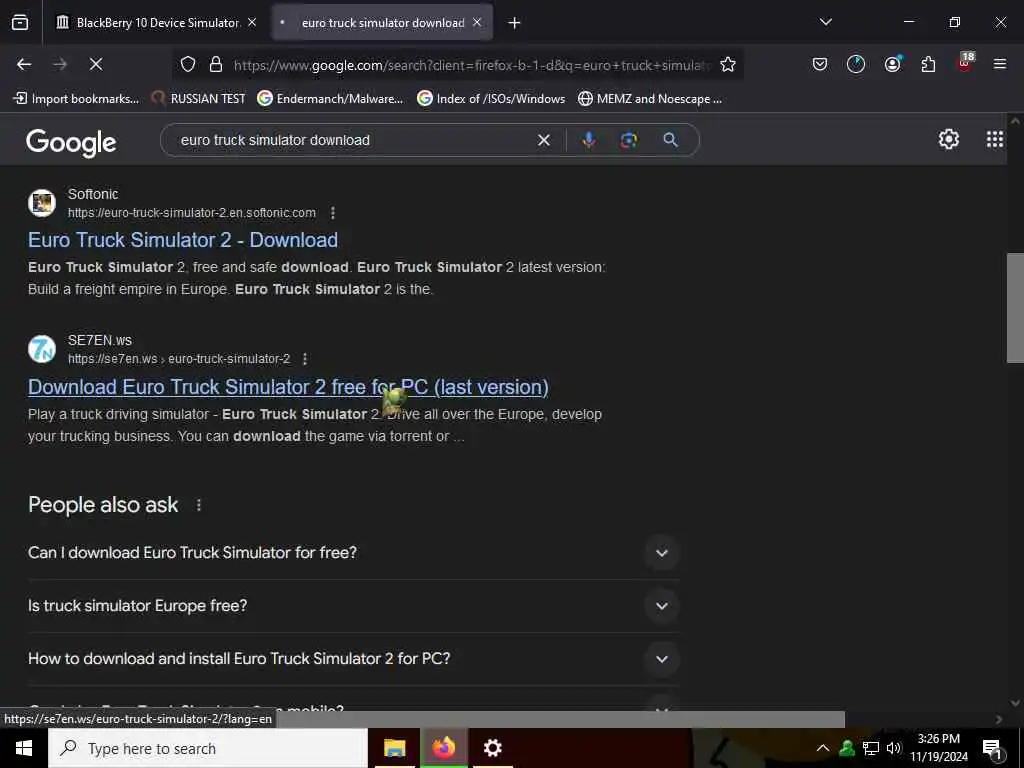Open MEMZ and Noescape bookmark
Viewport: 1024px width, 768px height.
click(x=650, y=99)
